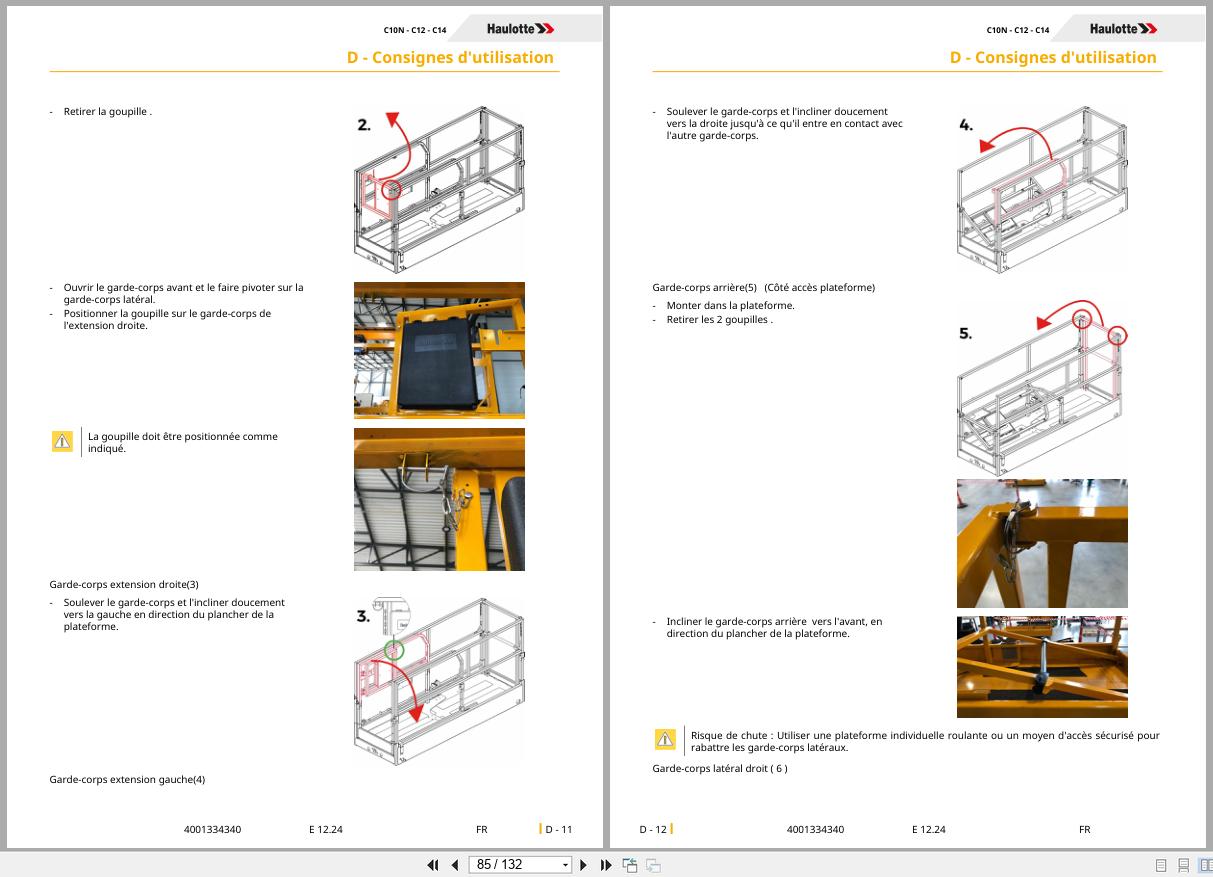
Task: Jump to the last page
Action: 606,865
